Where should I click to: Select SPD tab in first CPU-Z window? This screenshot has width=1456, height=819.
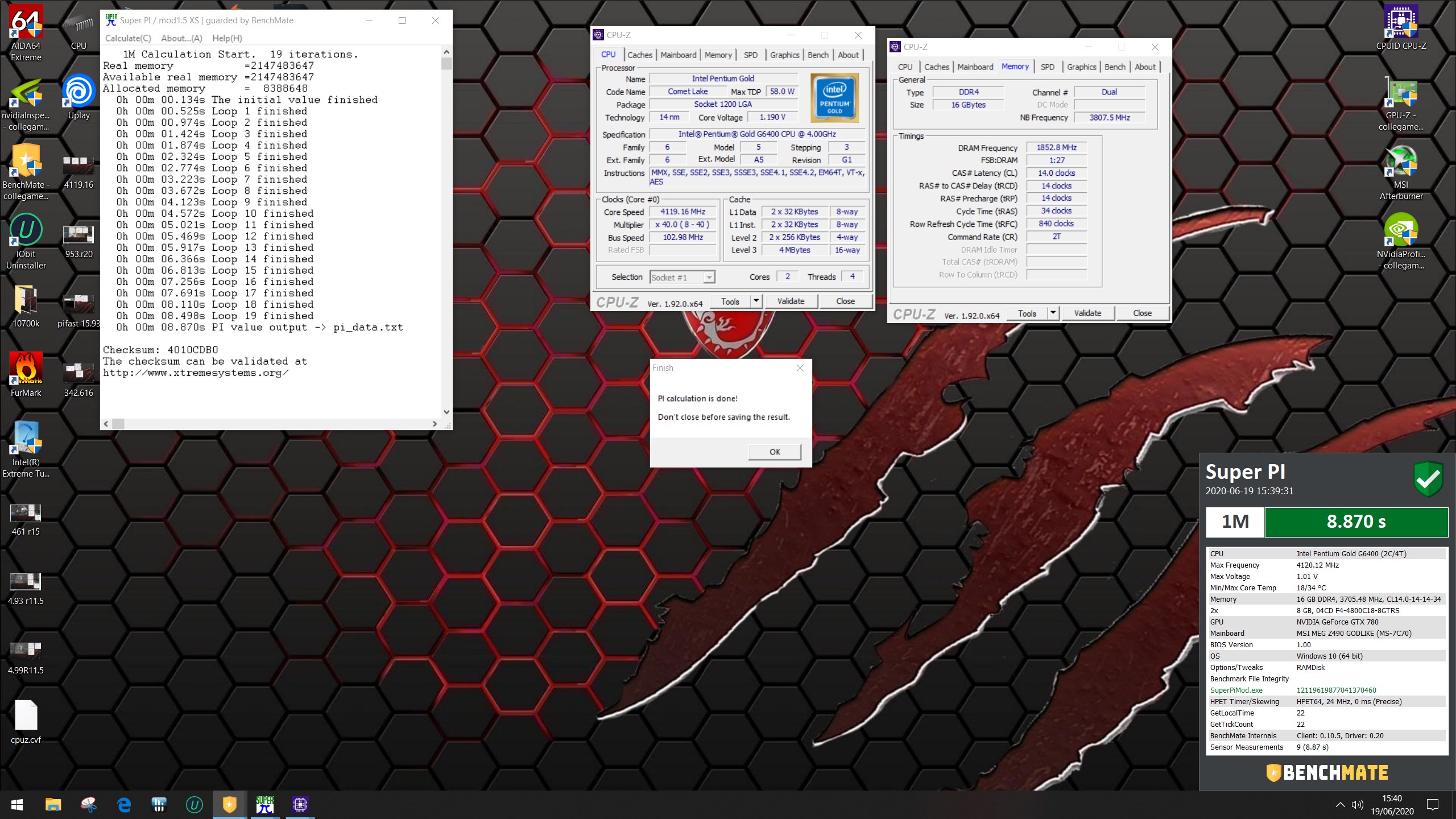click(751, 55)
